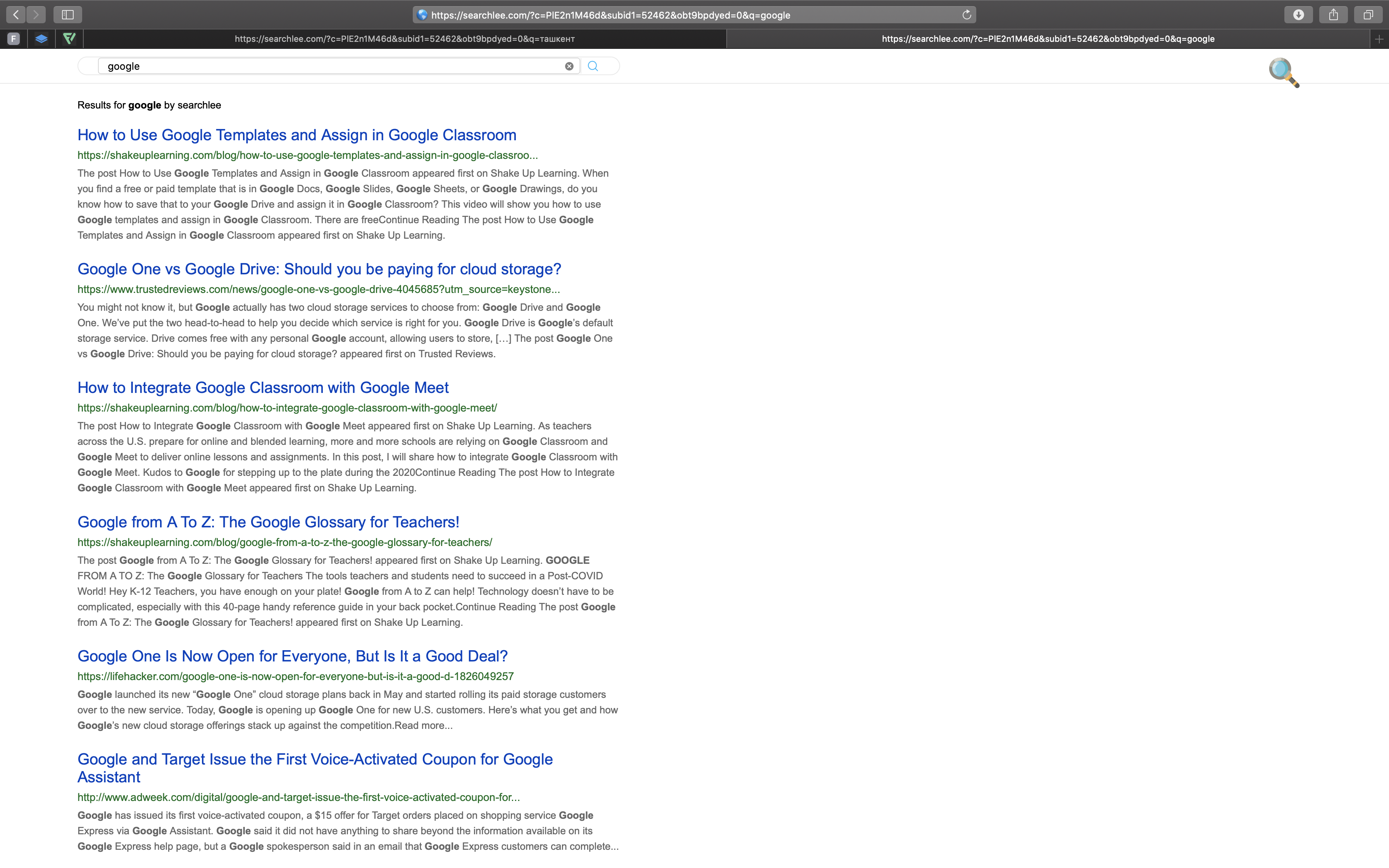Click snippet text 'You might not know it, but'
1389x868 pixels.
[x=135, y=307]
